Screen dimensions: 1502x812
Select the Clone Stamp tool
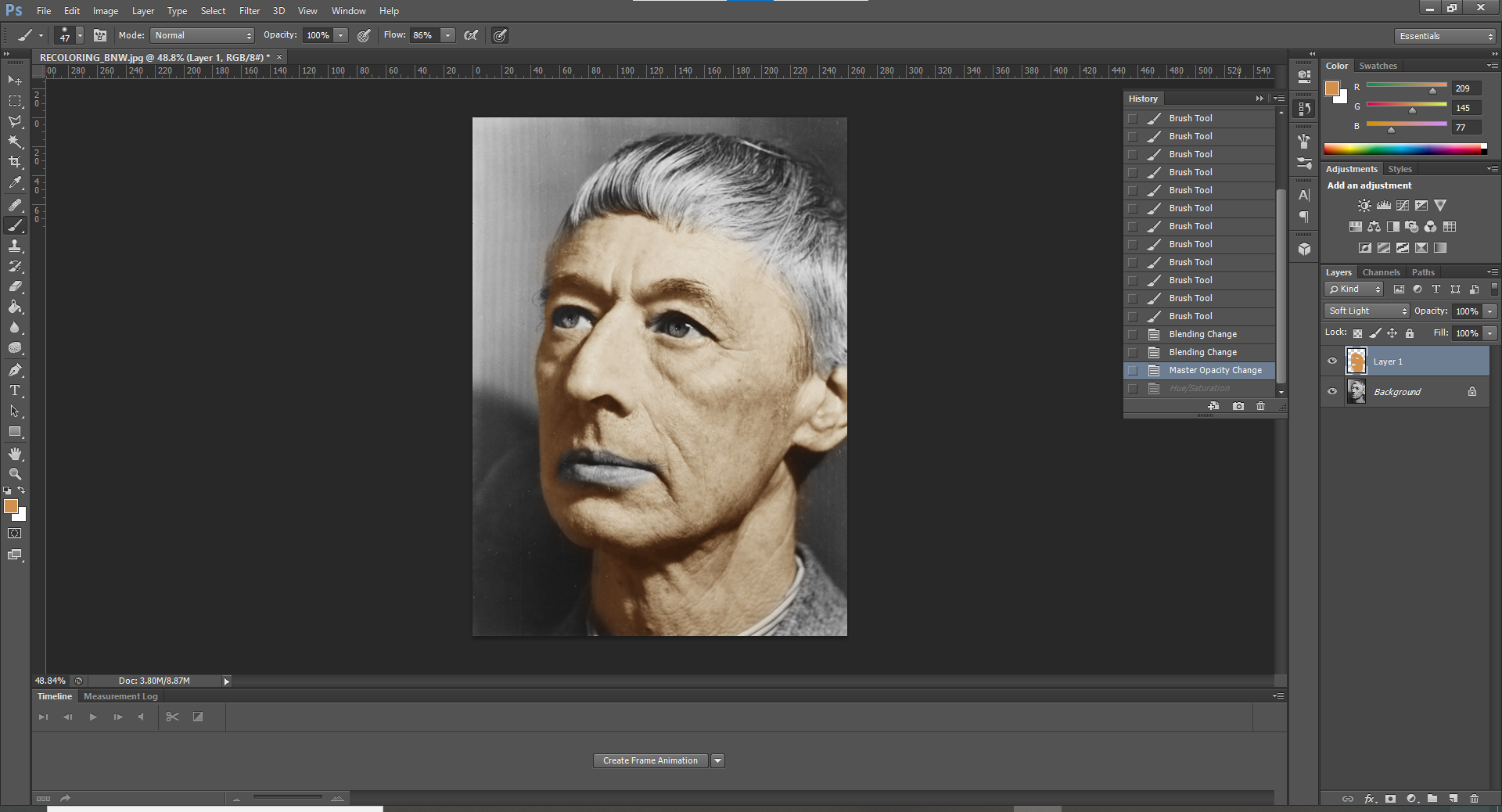(x=15, y=246)
